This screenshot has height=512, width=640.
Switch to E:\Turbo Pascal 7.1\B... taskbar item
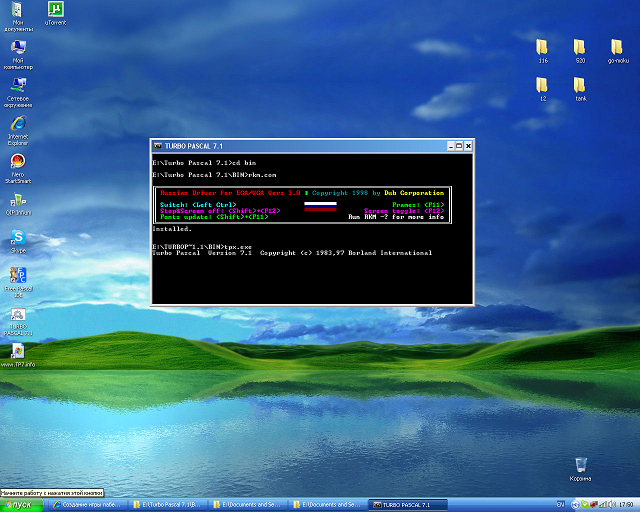169,505
